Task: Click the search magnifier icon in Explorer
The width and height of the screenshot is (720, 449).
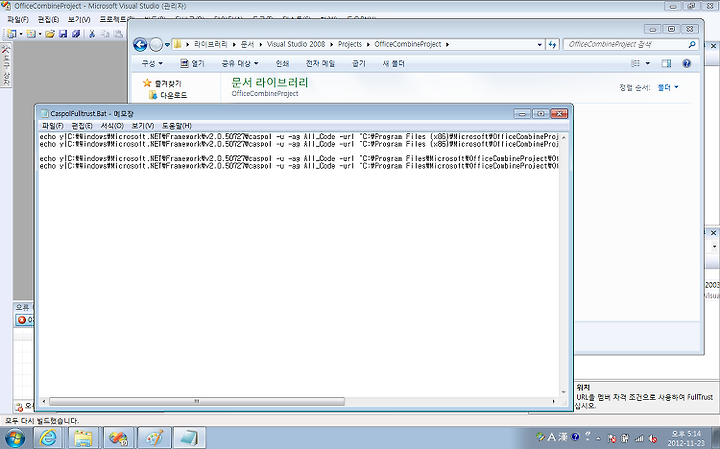Action: (692, 44)
